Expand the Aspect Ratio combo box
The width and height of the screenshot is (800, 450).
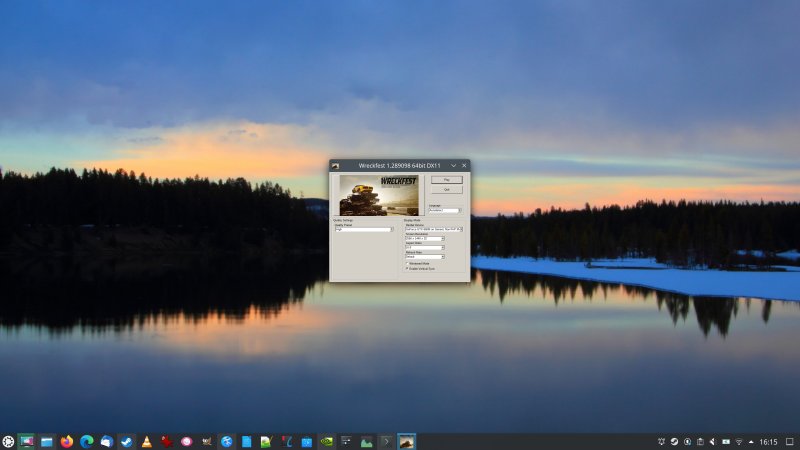click(x=424, y=247)
